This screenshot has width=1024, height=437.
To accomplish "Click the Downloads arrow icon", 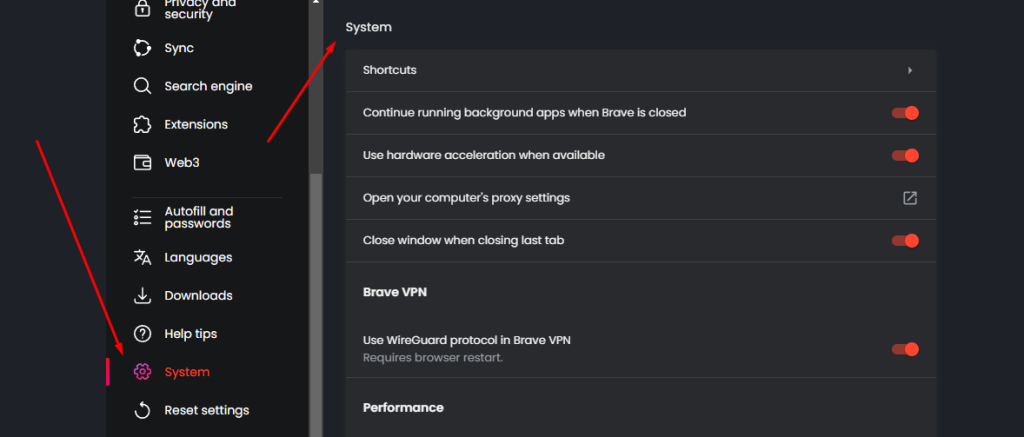I will 142,295.
